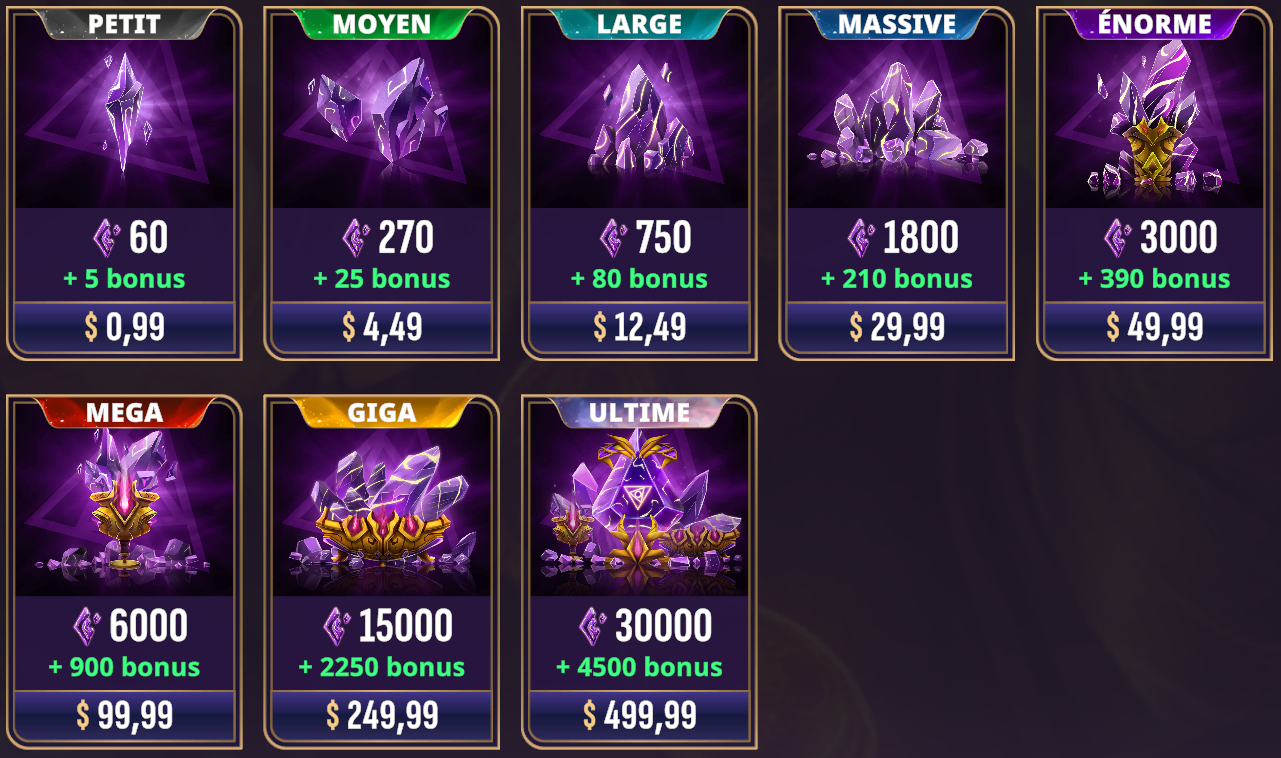Viewport: 1281px width, 758px height.
Task: Buy the Moyen pack for $4,49
Action: 382,327
